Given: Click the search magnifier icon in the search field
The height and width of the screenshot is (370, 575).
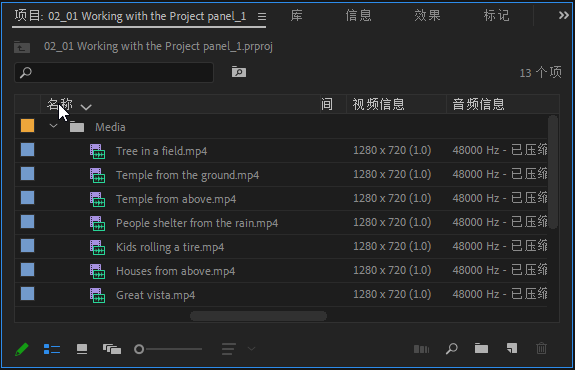Looking at the screenshot, I should pos(26,72).
